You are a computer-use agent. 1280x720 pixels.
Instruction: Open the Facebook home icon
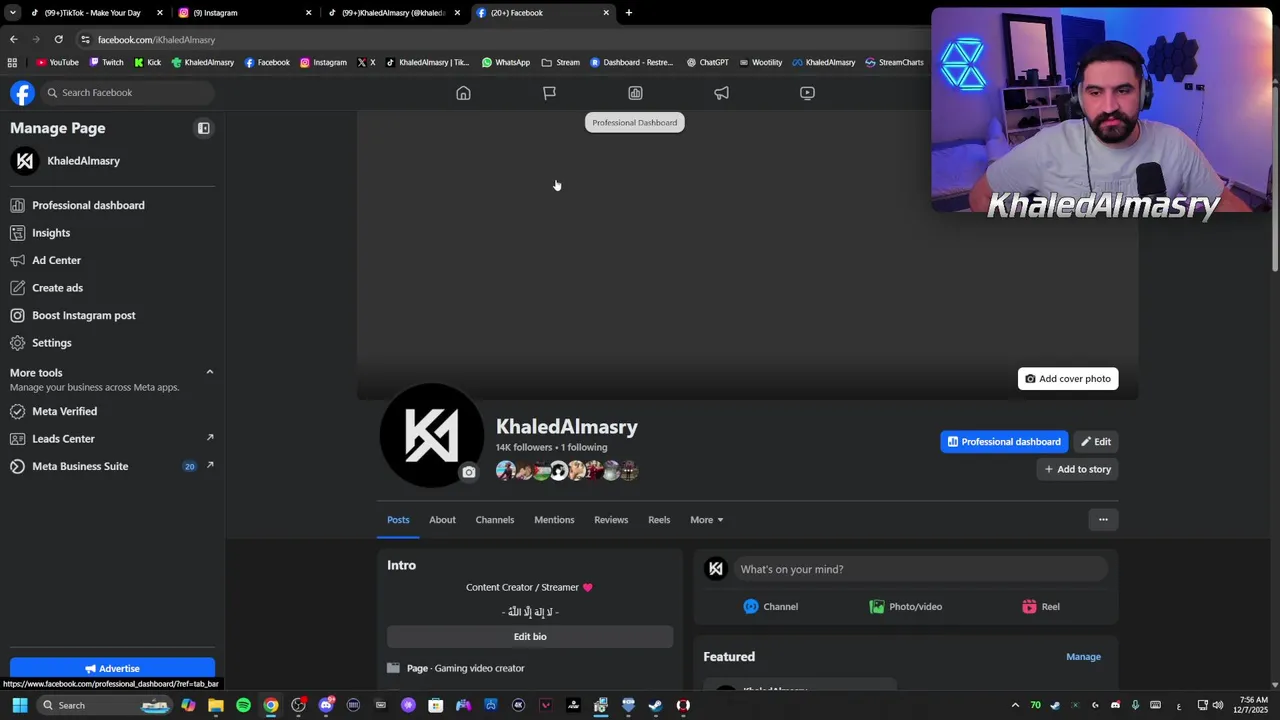[463, 93]
